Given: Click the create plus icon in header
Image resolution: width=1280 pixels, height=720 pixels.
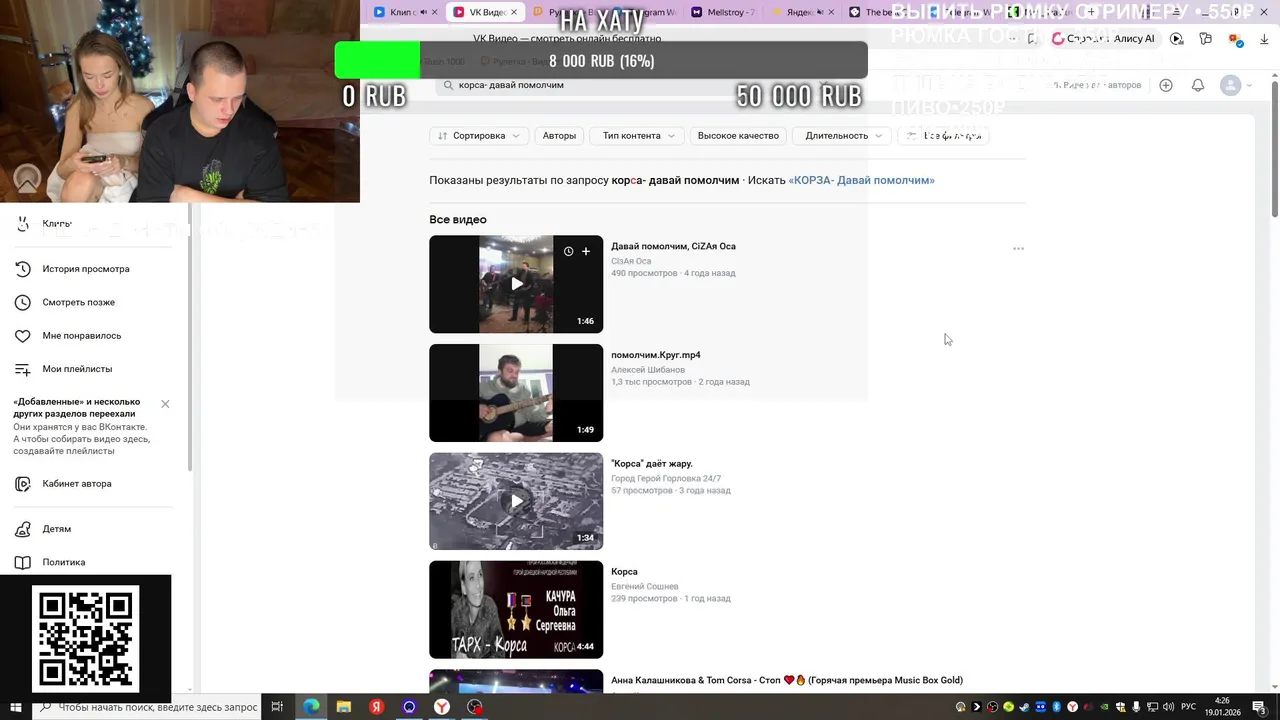Looking at the screenshot, I should [1166, 86].
